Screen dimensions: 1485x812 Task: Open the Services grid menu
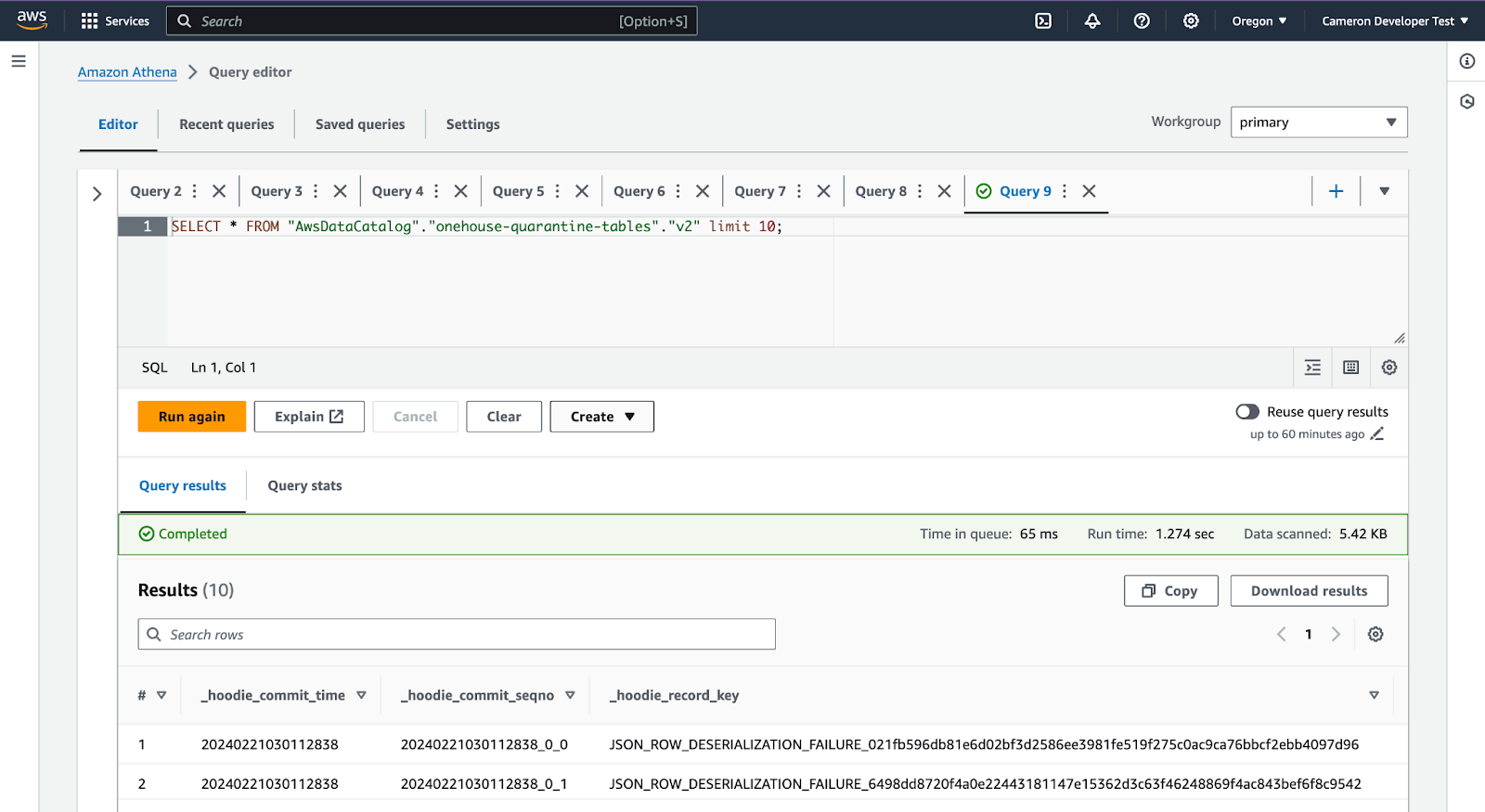pos(115,20)
